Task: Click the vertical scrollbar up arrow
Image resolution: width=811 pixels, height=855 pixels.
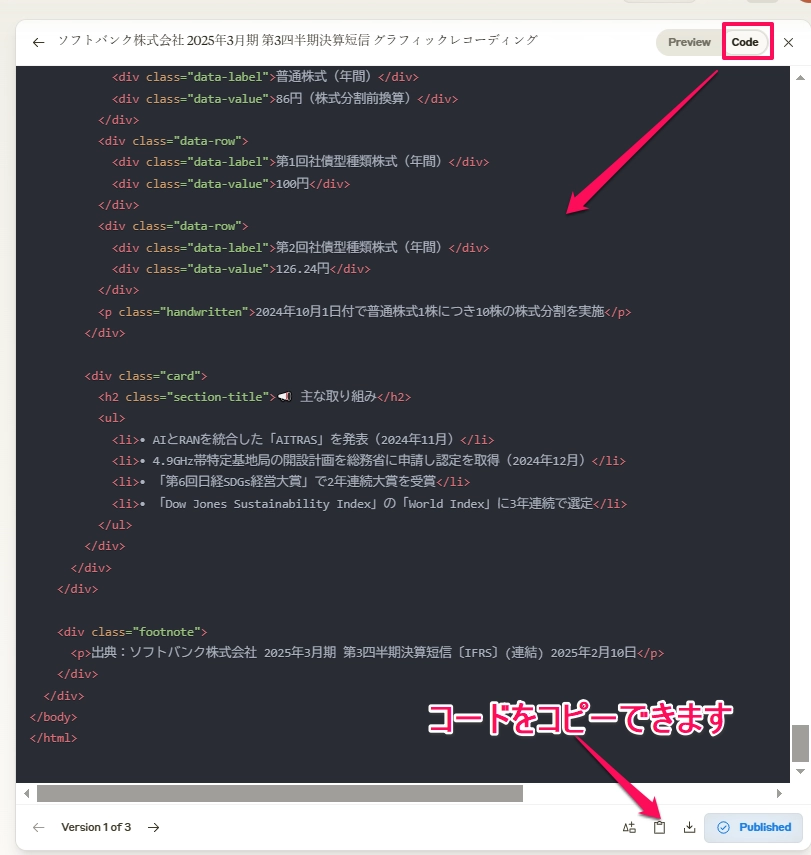Action: tap(800, 77)
